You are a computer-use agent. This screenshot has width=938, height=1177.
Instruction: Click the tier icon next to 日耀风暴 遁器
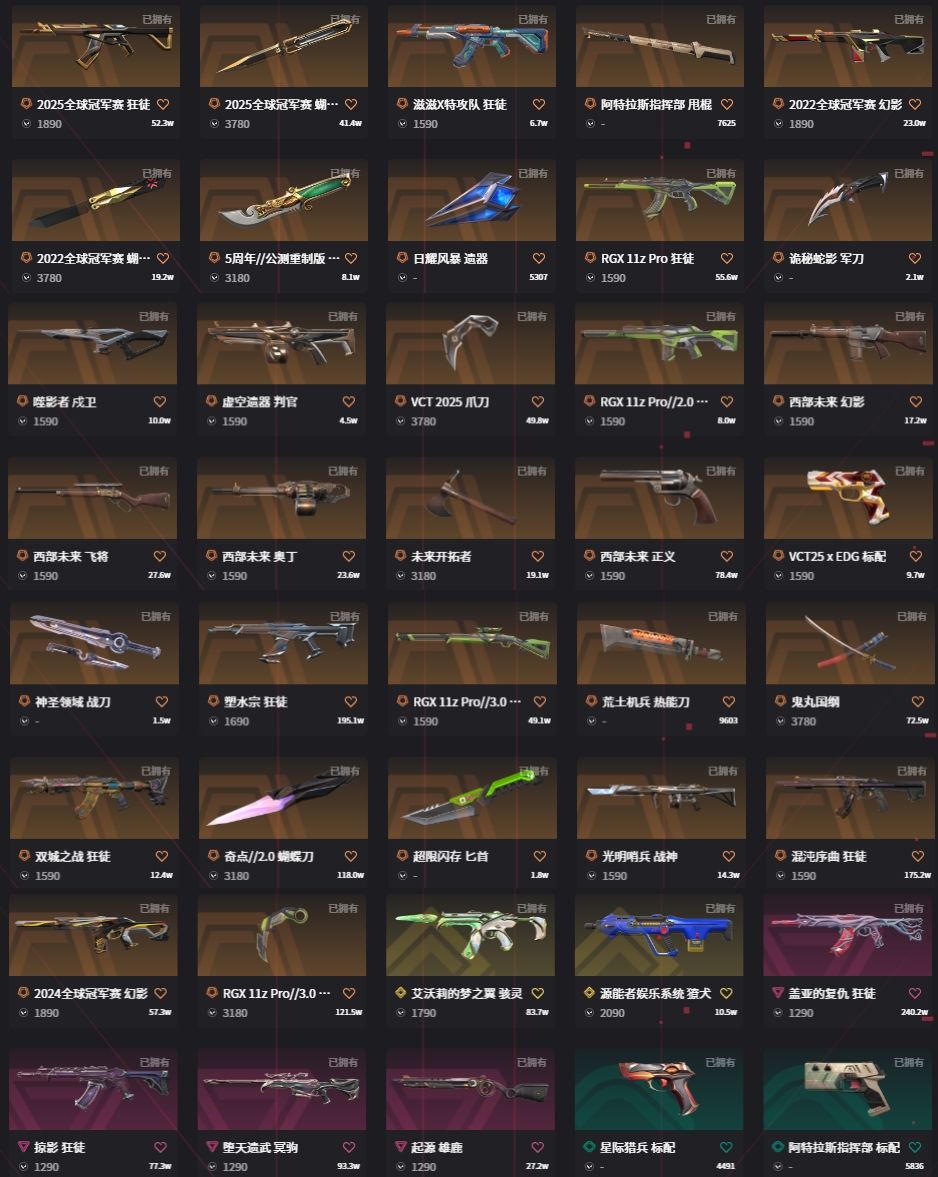pyautogui.click(x=402, y=258)
